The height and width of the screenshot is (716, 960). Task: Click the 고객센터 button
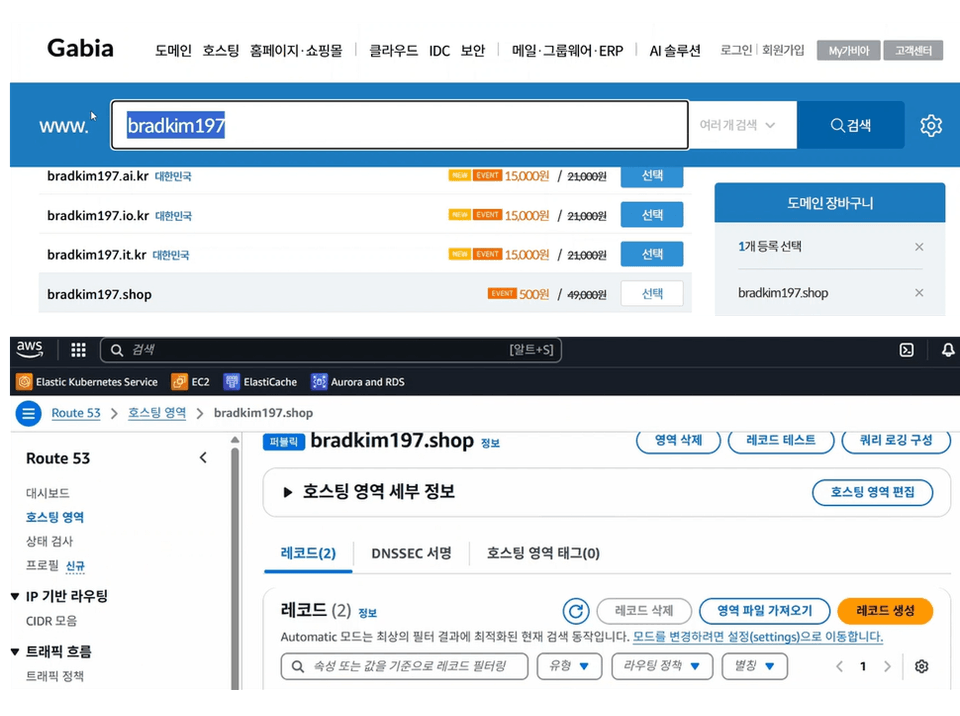tap(913, 51)
